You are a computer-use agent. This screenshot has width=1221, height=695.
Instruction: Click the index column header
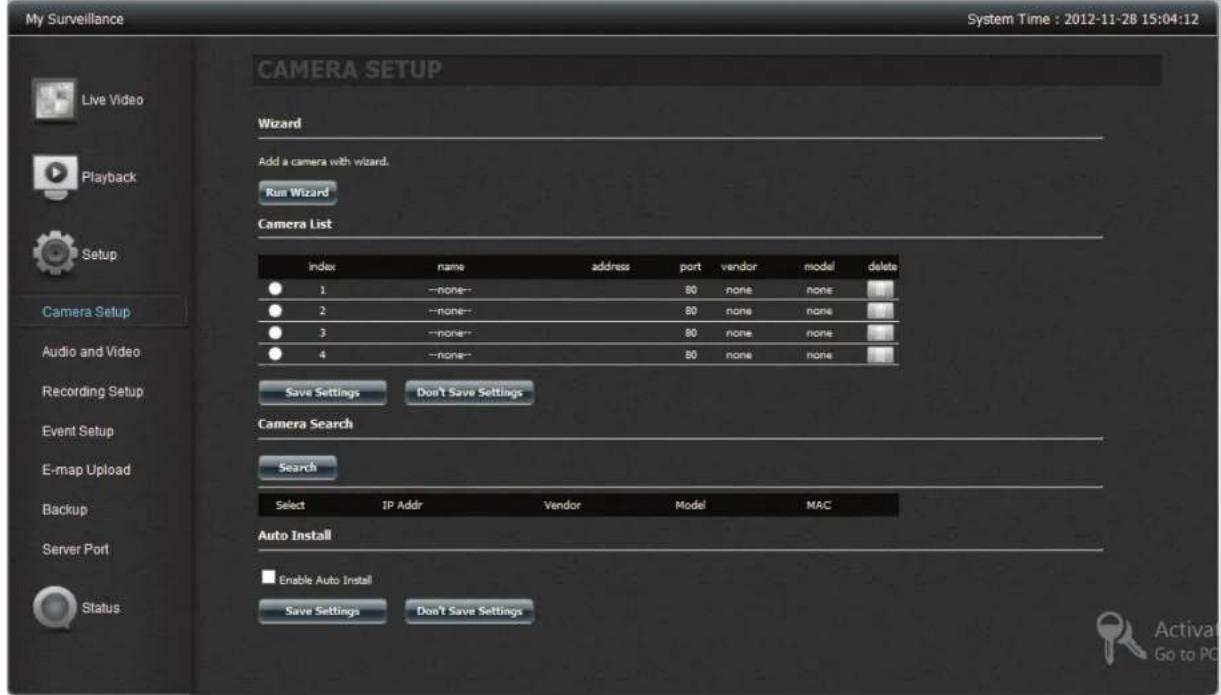tap(322, 268)
